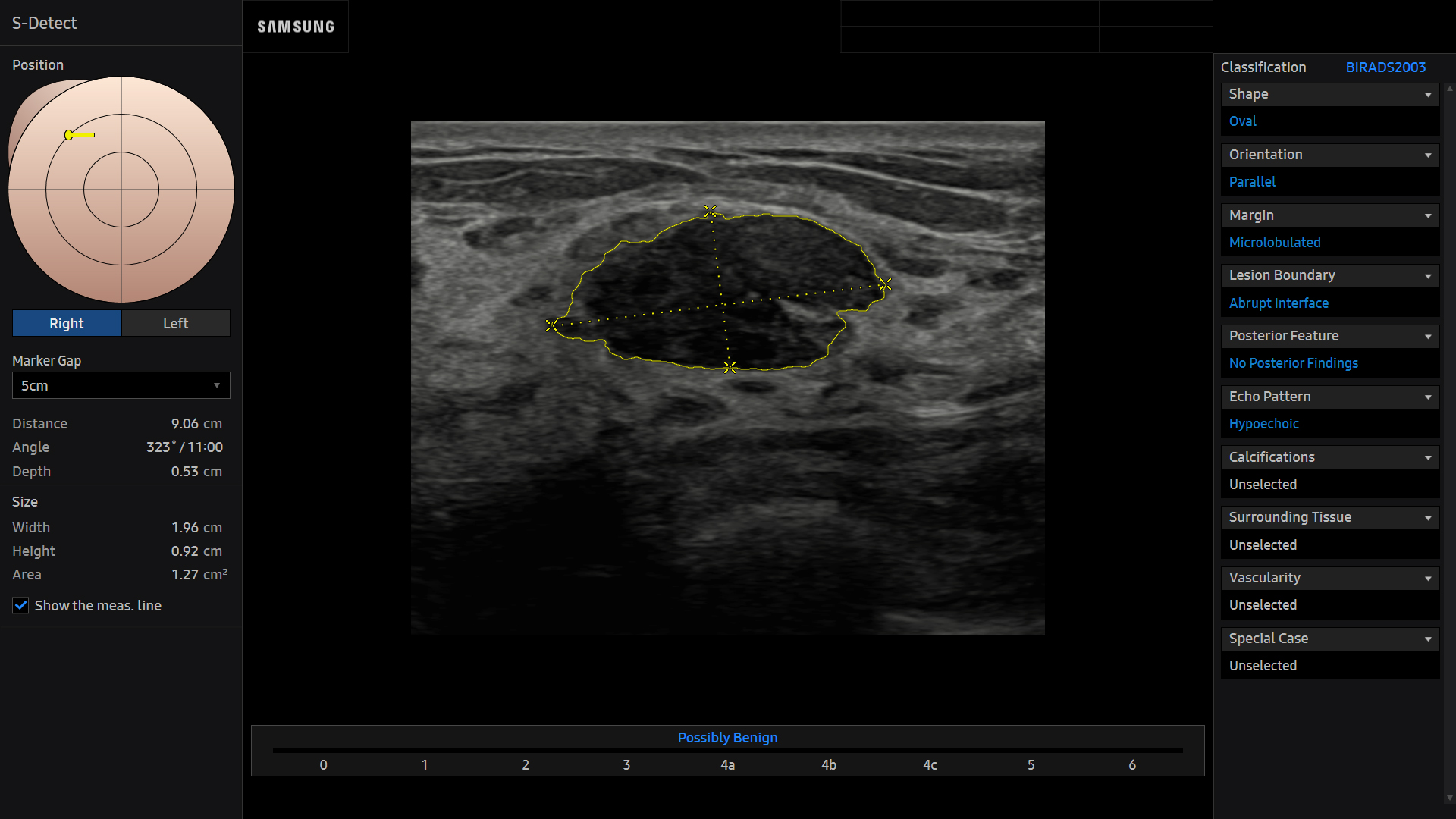This screenshot has height=819, width=1456.
Task: Click the BIRADS2003 classification link
Action: pos(1385,67)
